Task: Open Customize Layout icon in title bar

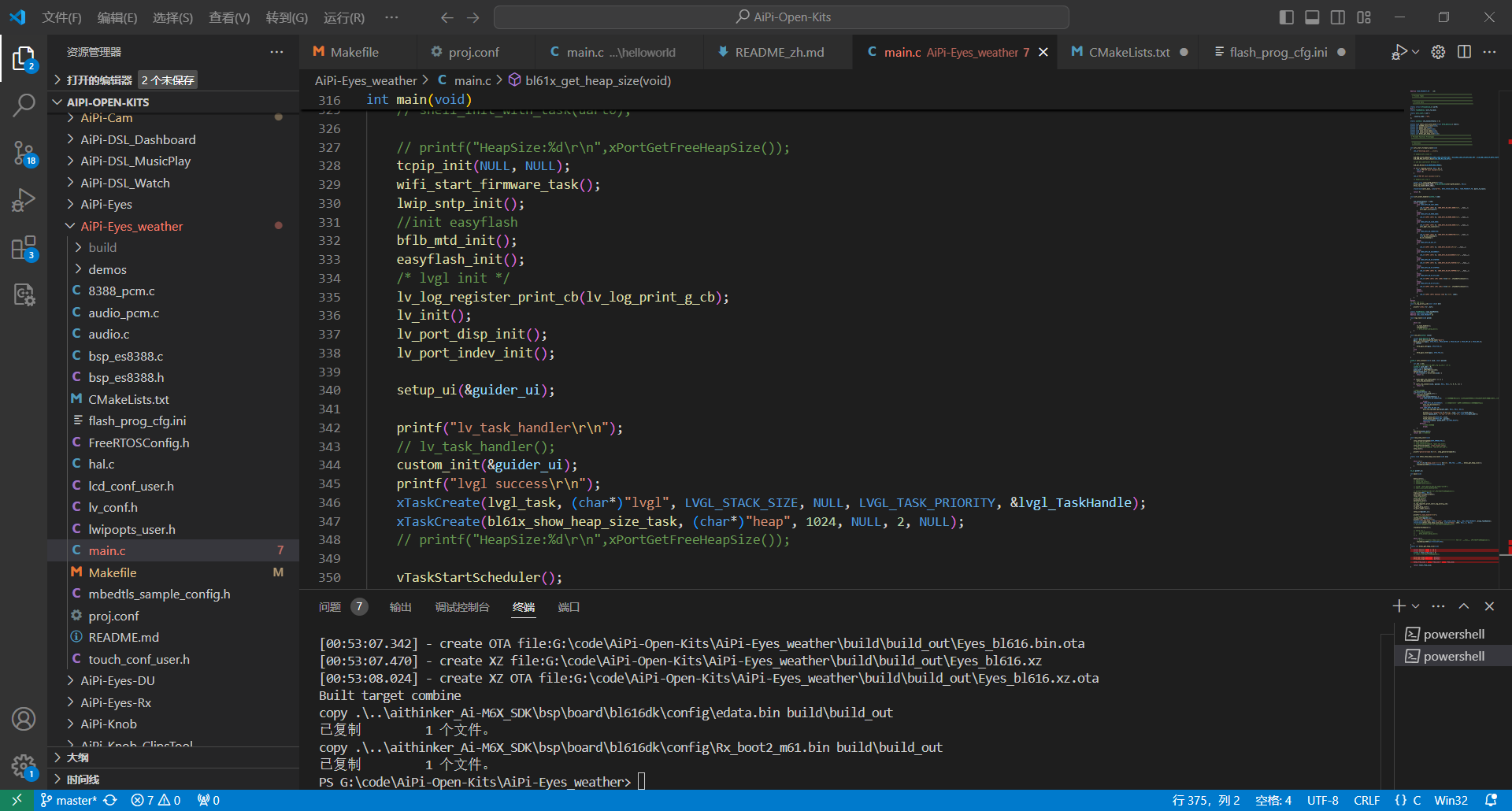Action: pos(1364,17)
